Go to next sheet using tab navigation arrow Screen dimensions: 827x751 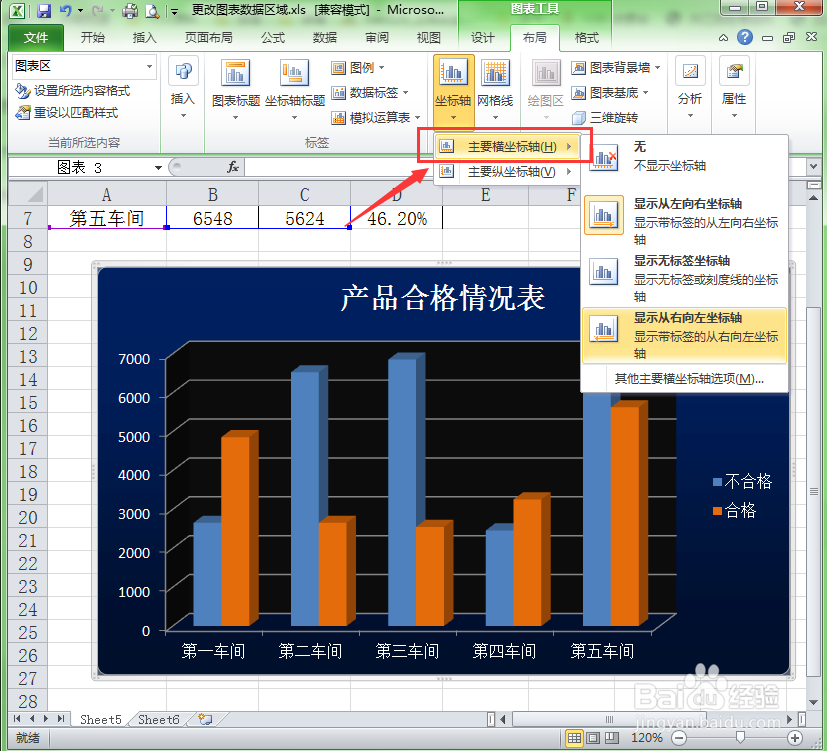(x=45, y=718)
